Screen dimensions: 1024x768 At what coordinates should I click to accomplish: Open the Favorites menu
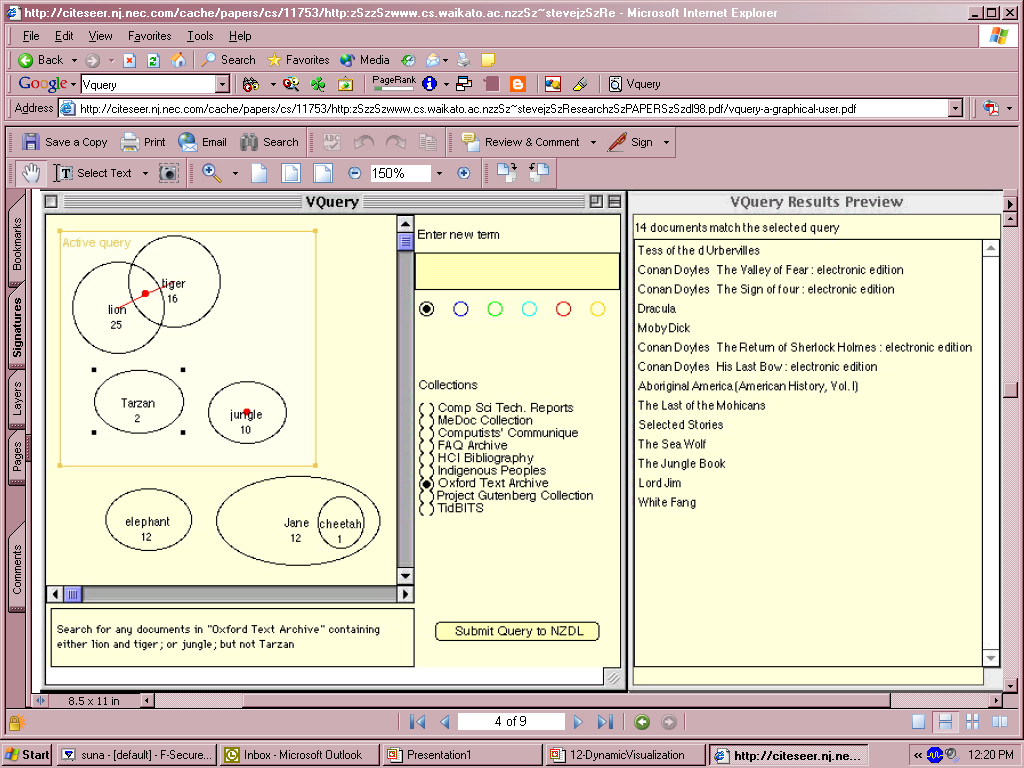point(149,36)
